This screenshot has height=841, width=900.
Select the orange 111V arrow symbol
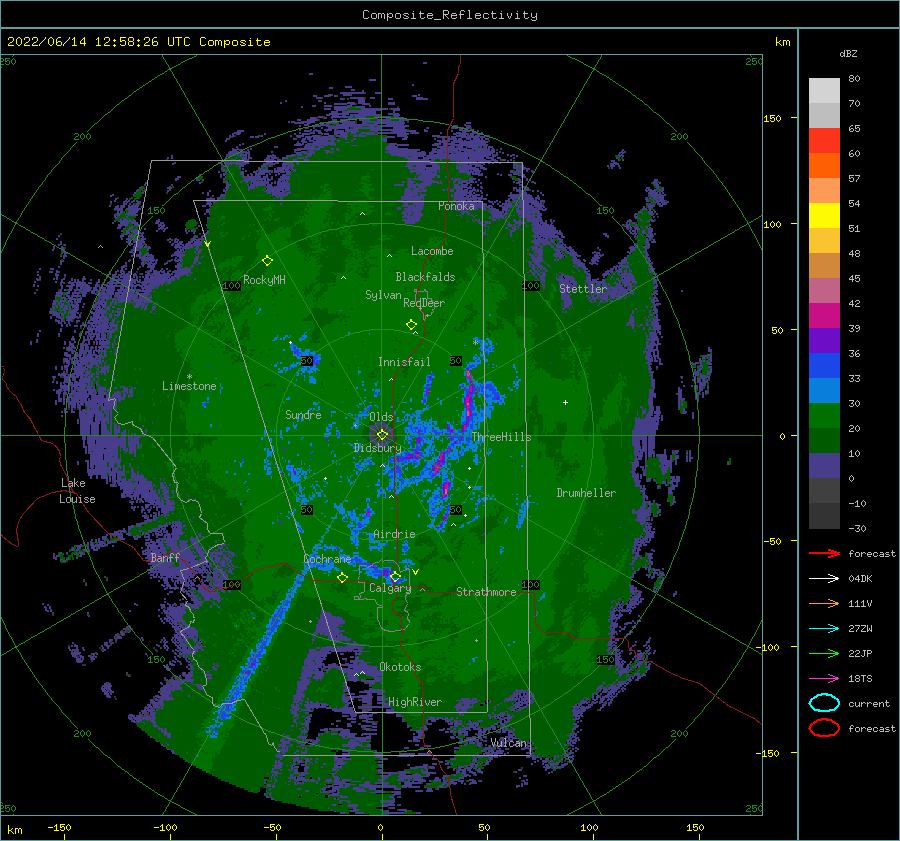824,603
